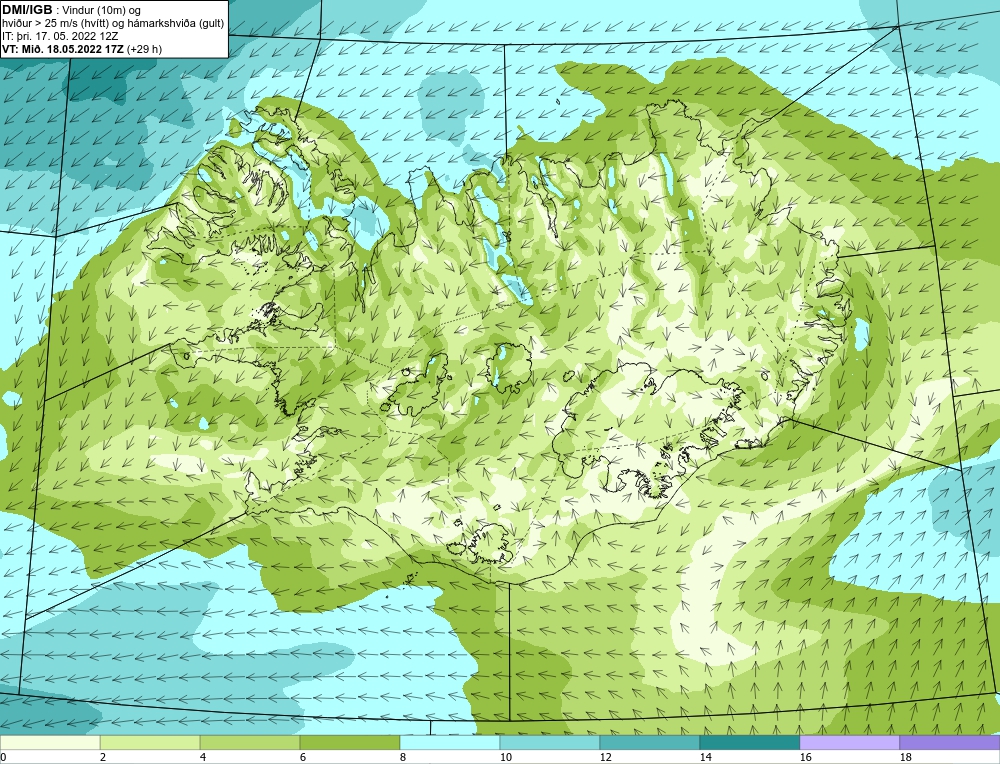Click the purple legend swatch above 18 m/s

pos(950,743)
